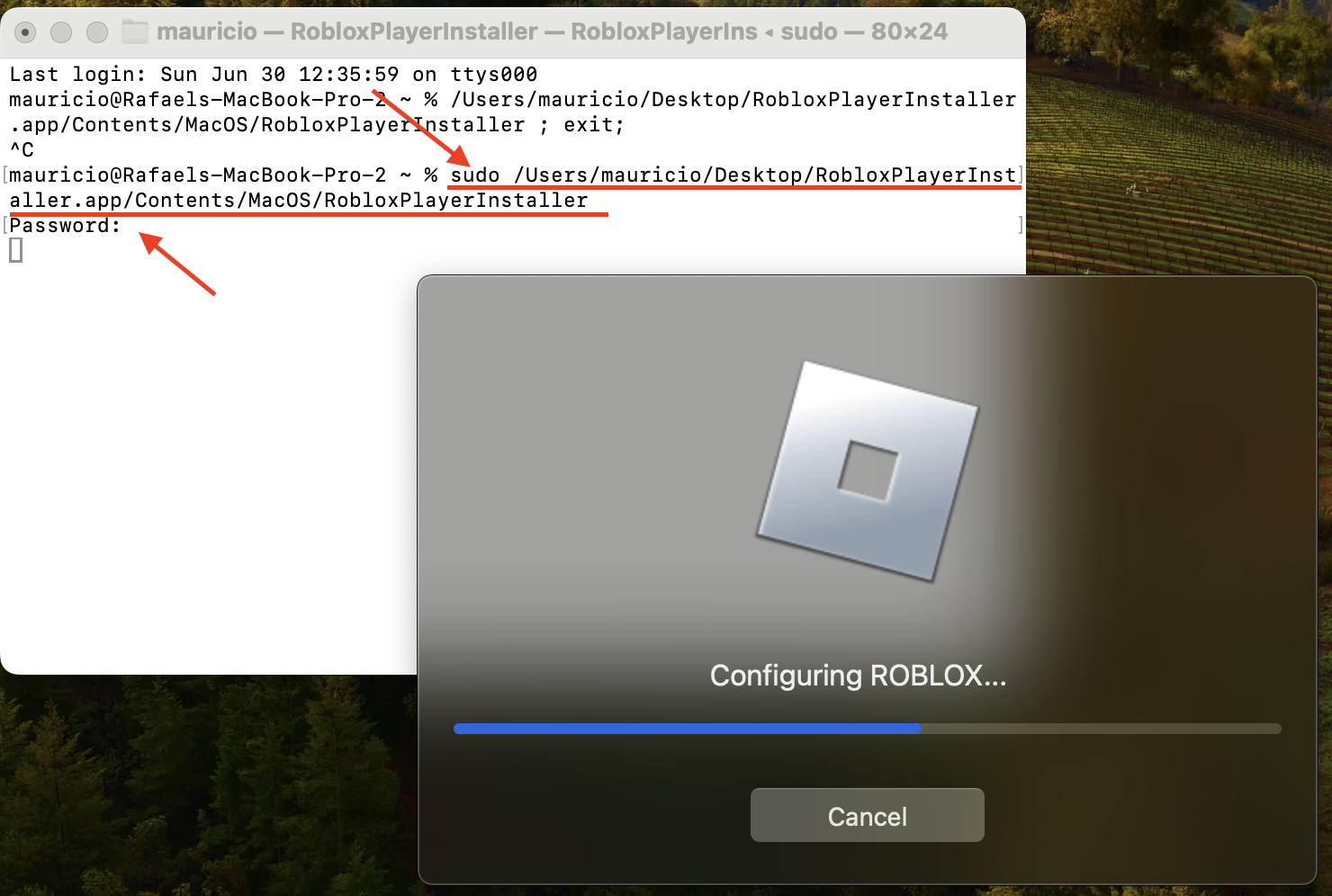Click the Terminal minimize window button
The width and height of the screenshot is (1332, 896).
(61, 32)
